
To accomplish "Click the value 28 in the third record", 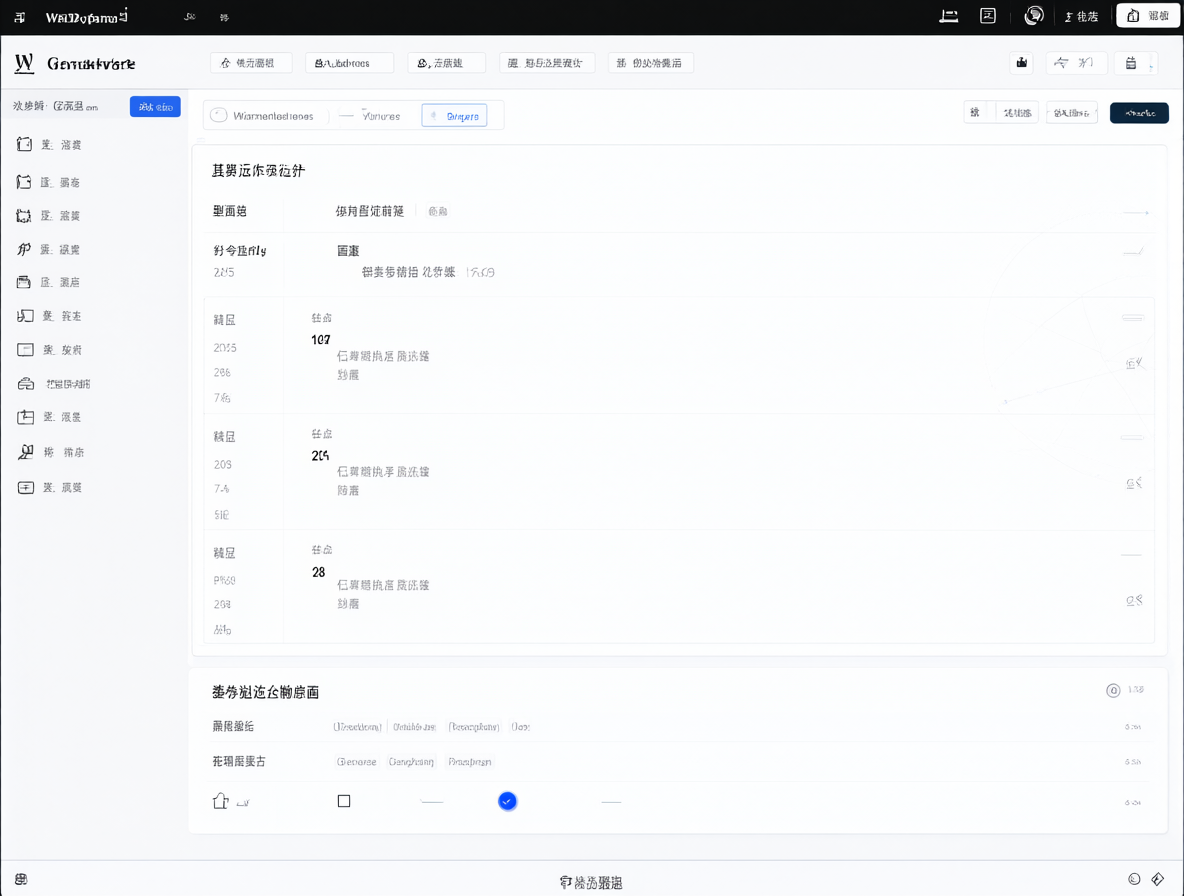I will [319, 572].
